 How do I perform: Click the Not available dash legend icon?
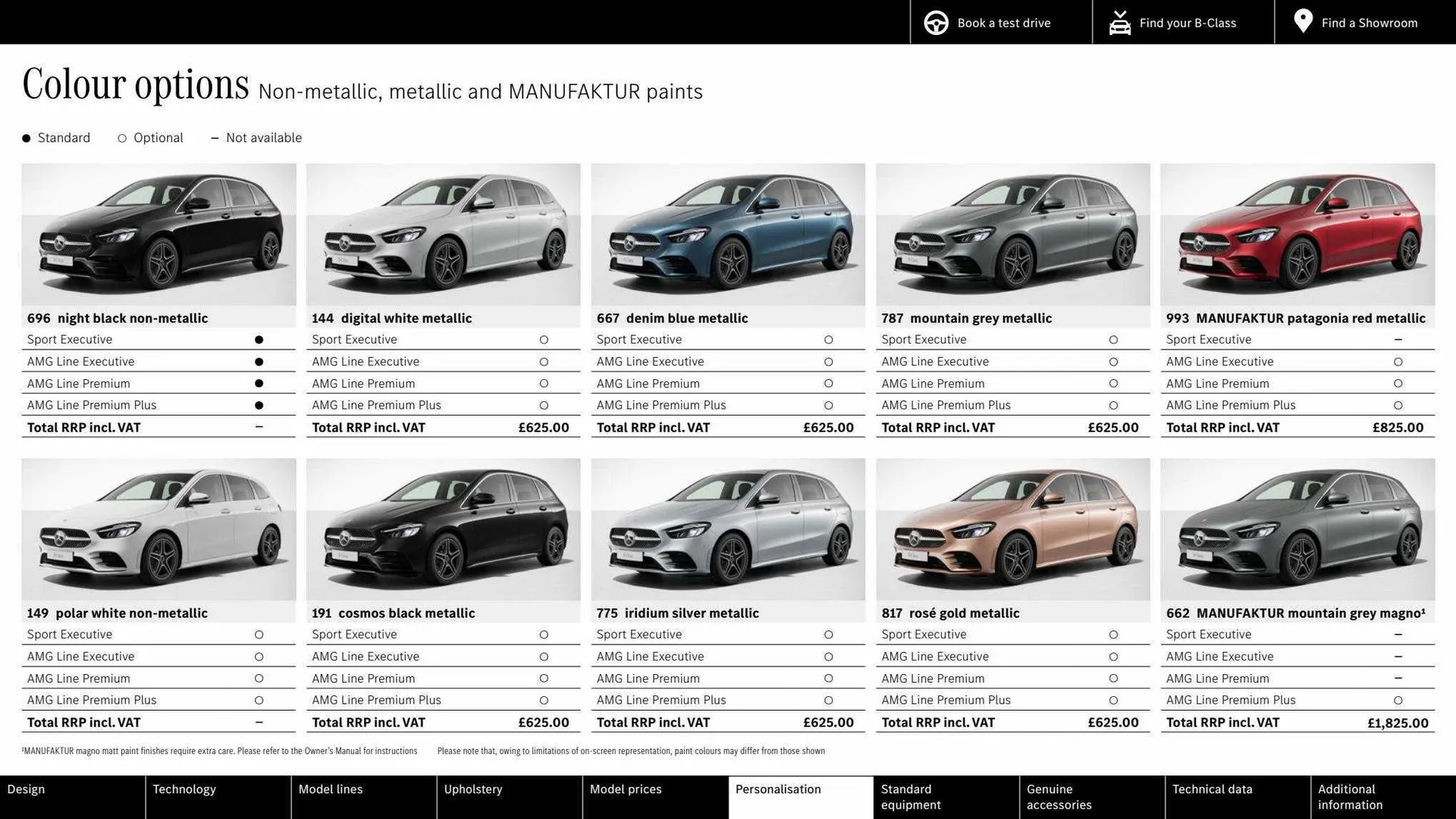pyautogui.click(x=215, y=138)
